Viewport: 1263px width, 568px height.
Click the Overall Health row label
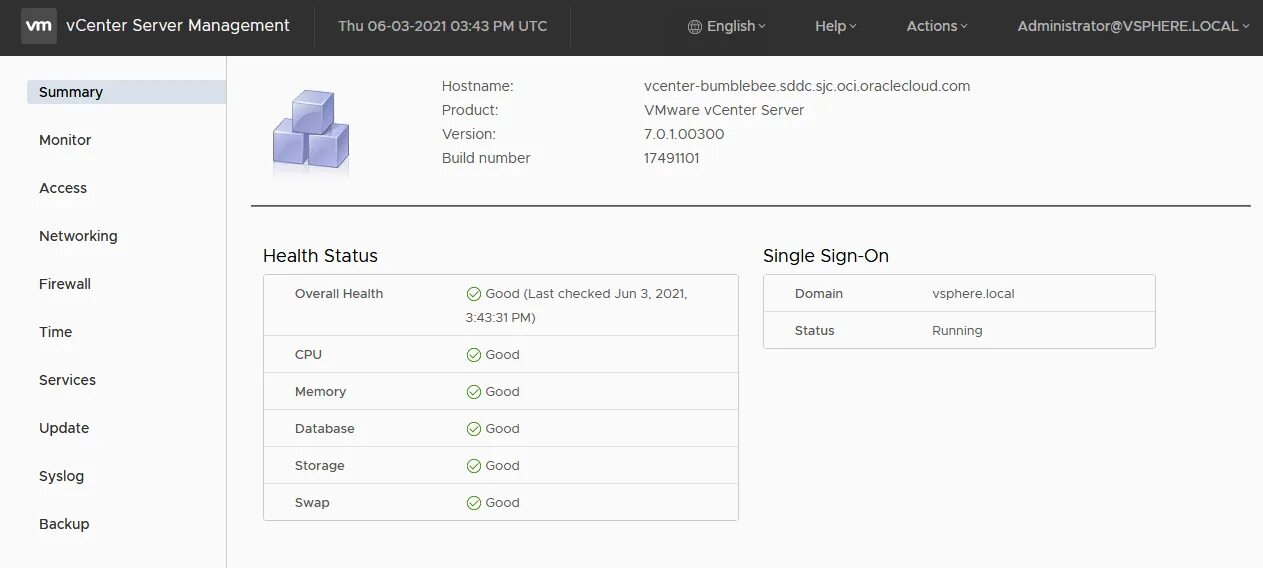coord(339,294)
